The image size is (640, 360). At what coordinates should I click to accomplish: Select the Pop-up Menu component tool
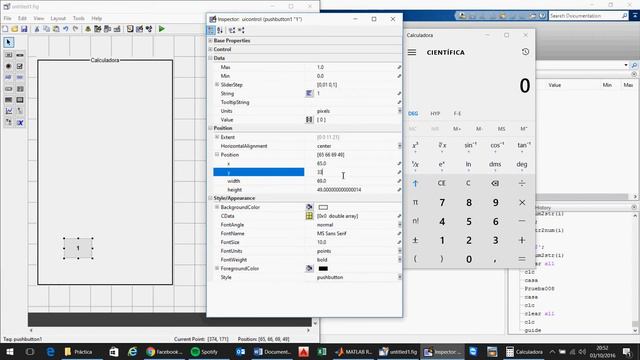click(x=9, y=89)
